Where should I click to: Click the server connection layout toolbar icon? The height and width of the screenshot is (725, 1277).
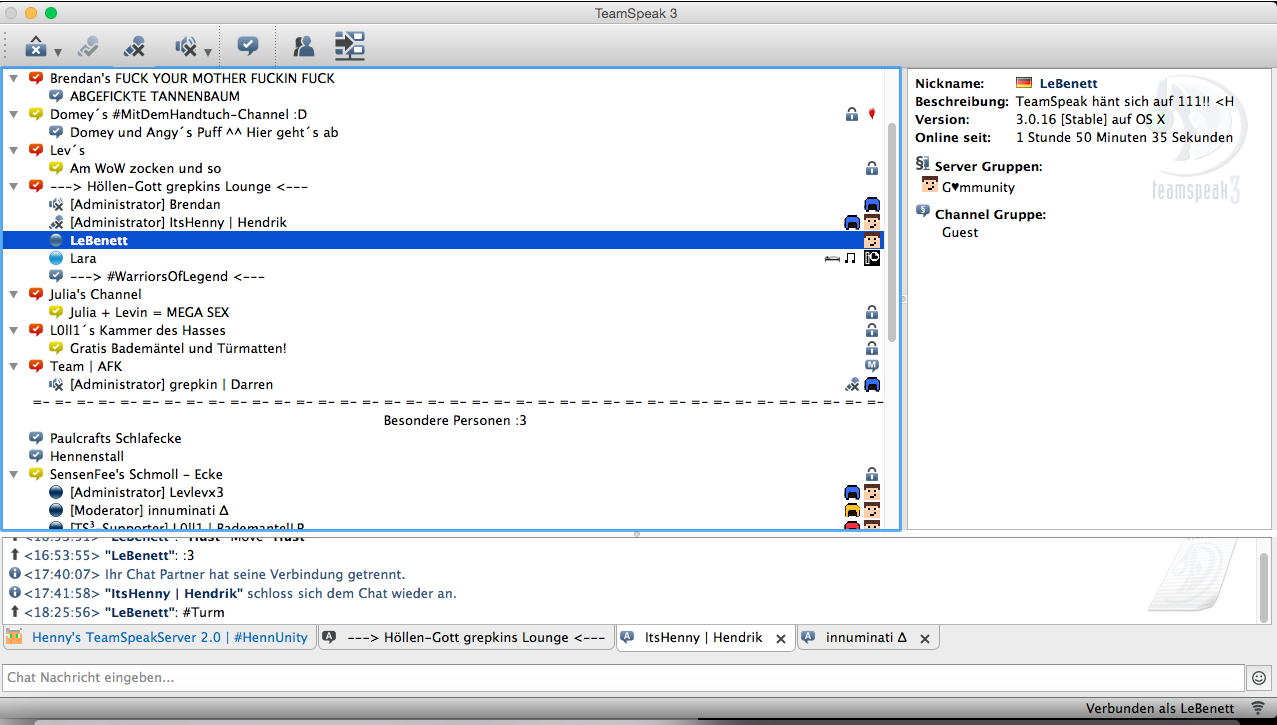coord(350,45)
